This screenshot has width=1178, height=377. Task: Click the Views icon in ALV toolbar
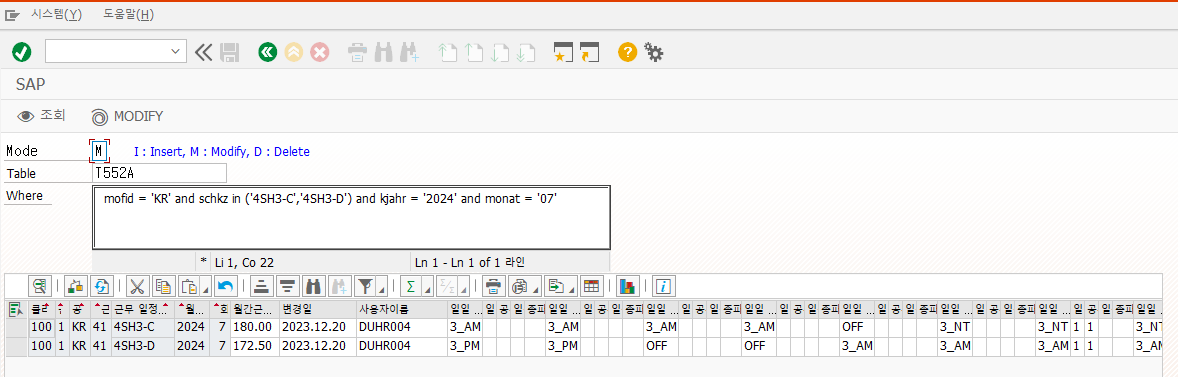click(518, 286)
